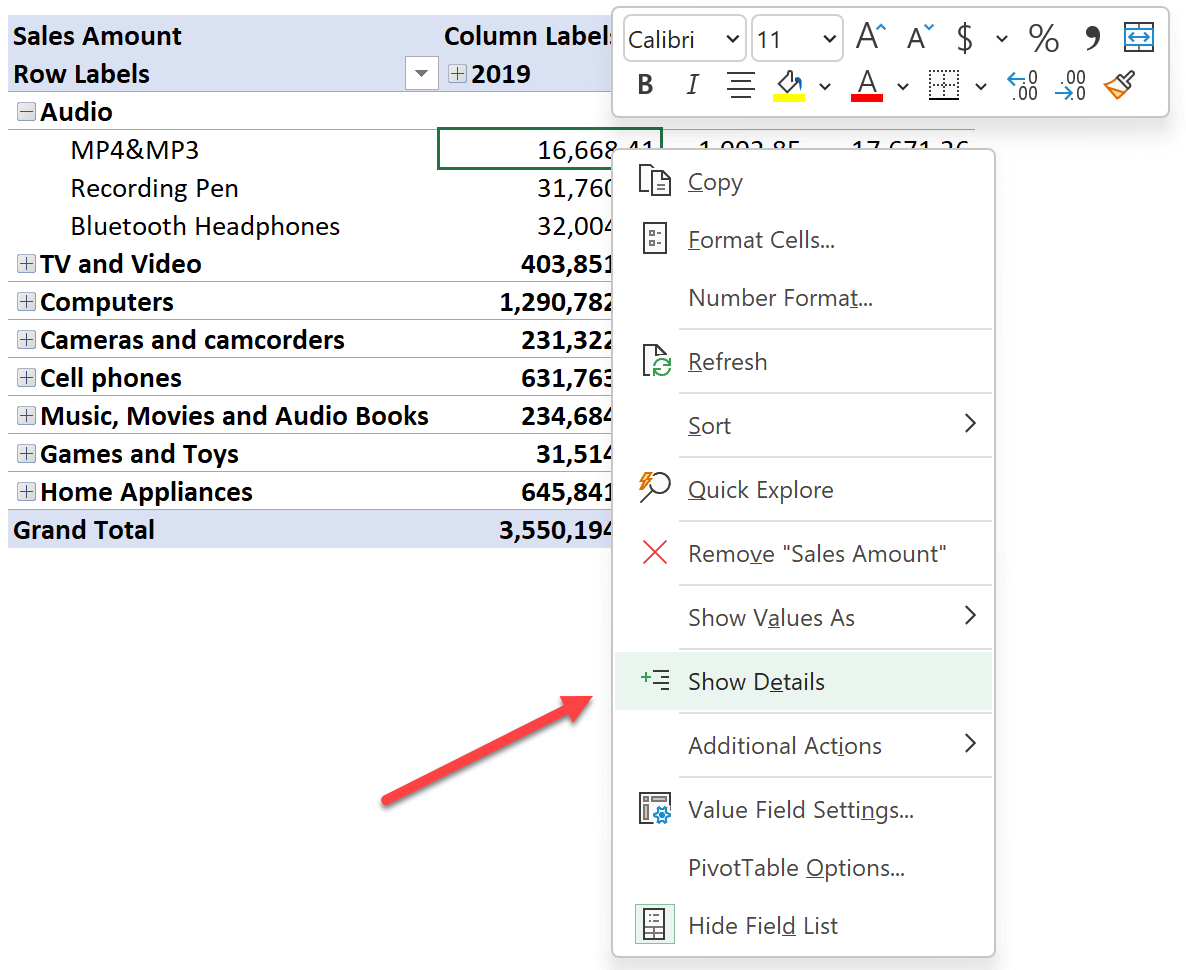Open Value Field Settings using its gear icon
The width and height of the screenshot is (1186, 970).
655,809
